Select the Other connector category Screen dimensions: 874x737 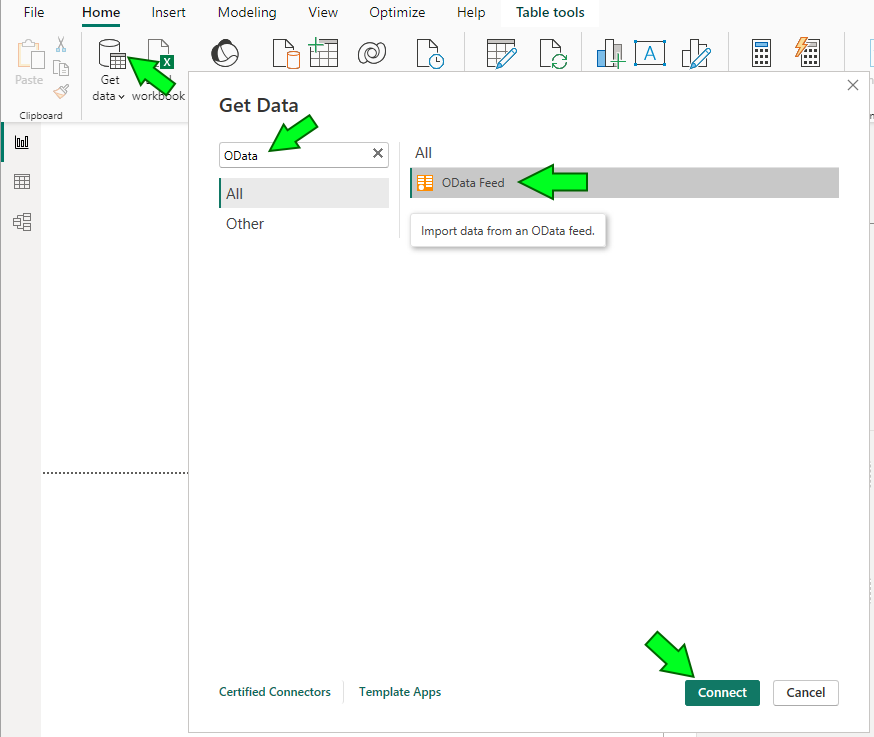point(304,224)
